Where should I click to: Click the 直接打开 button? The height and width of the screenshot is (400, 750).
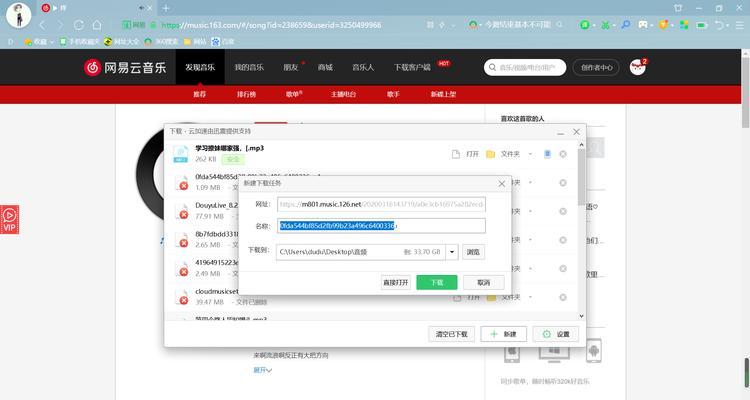click(x=396, y=282)
